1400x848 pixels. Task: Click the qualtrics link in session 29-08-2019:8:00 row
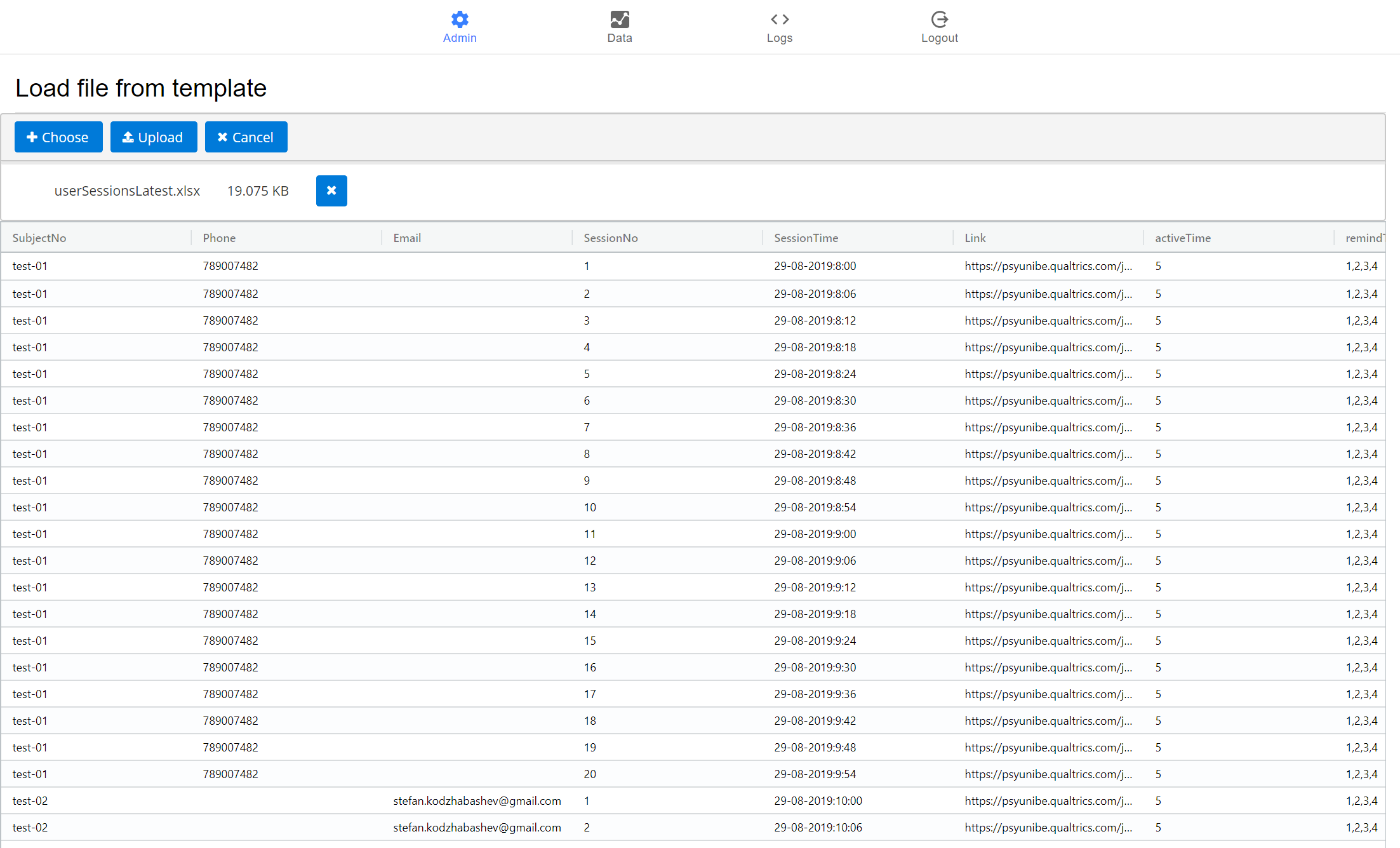1048,266
